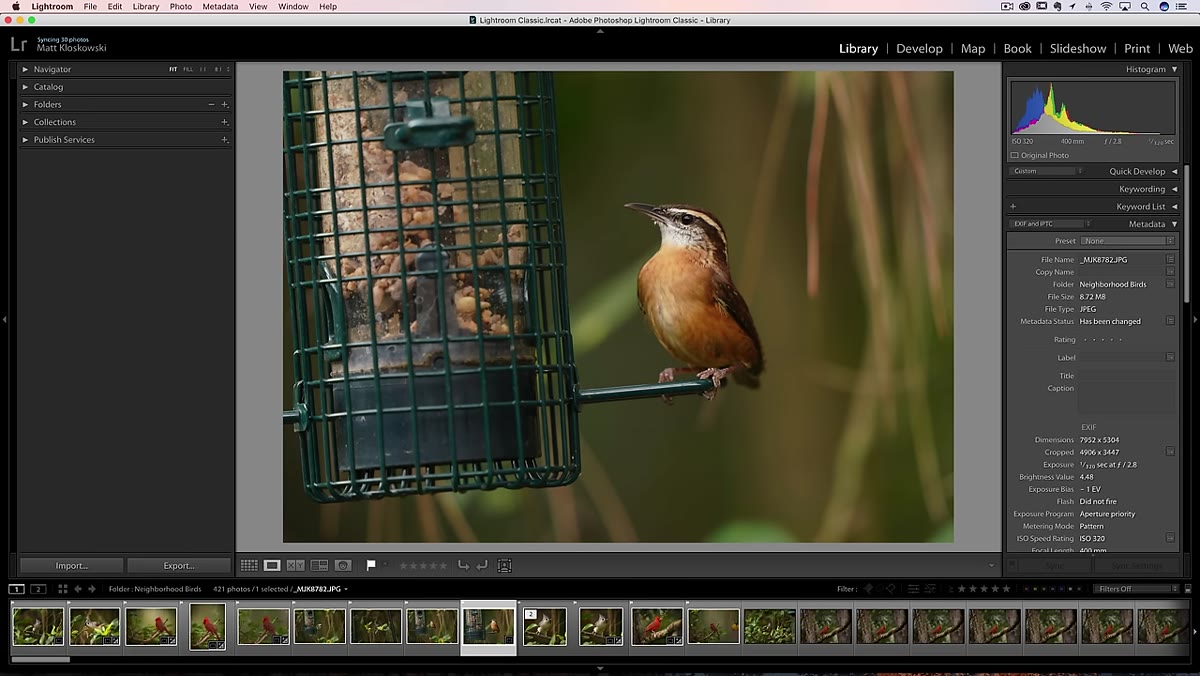The height and width of the screenshot is (676, 1200).
Task: Create a new collection with plus icon
Action: 225,122
